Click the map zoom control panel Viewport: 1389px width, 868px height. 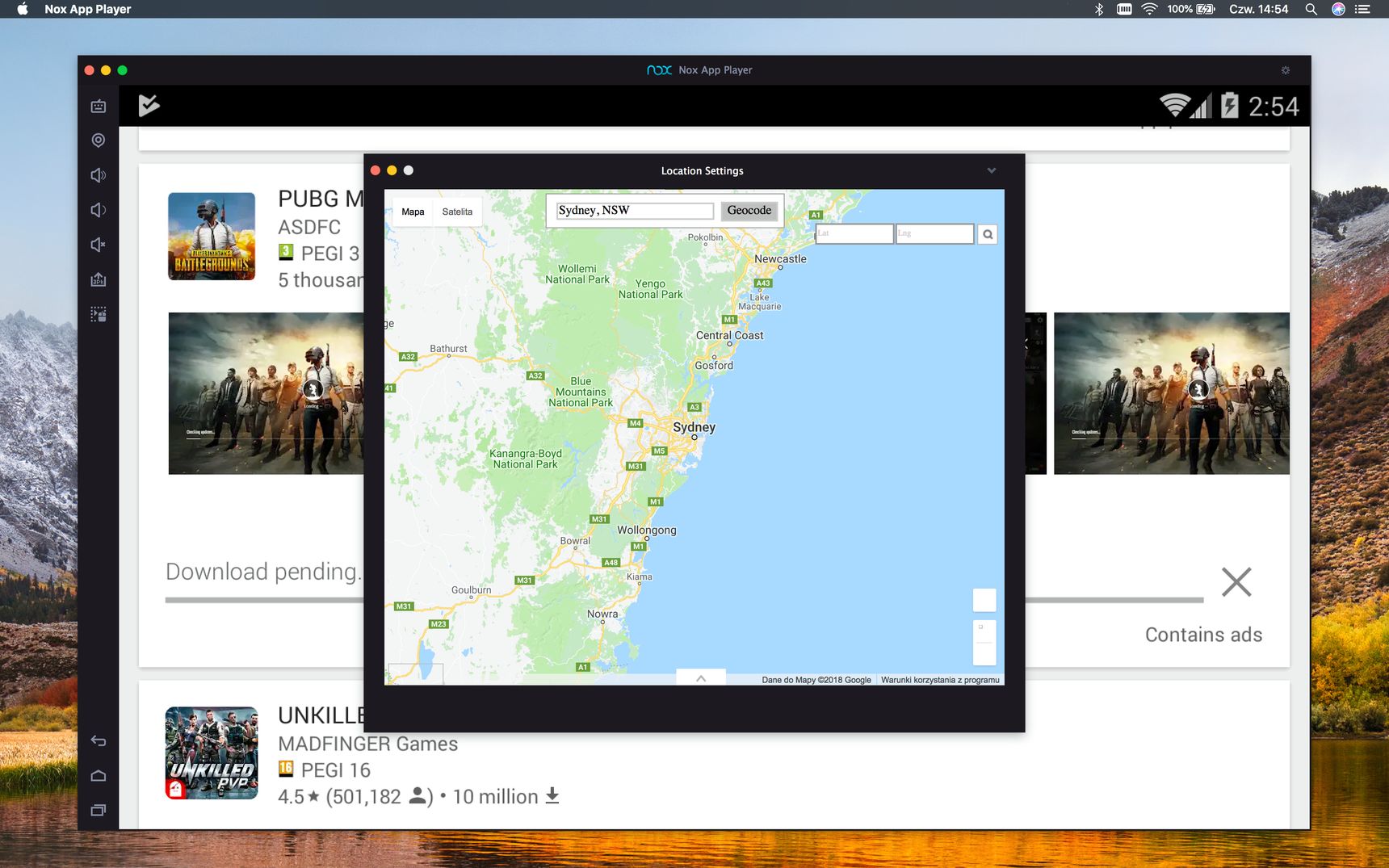(x=984, y=643)
